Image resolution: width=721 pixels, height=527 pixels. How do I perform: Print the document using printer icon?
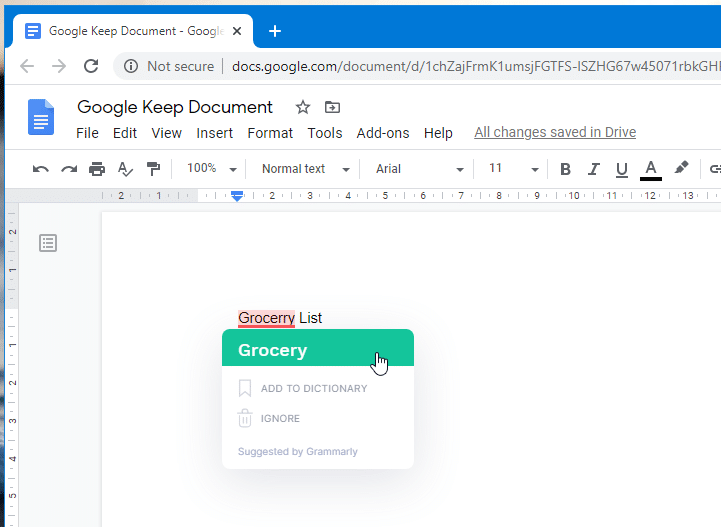pyautogui.click(x=97, y=169)
